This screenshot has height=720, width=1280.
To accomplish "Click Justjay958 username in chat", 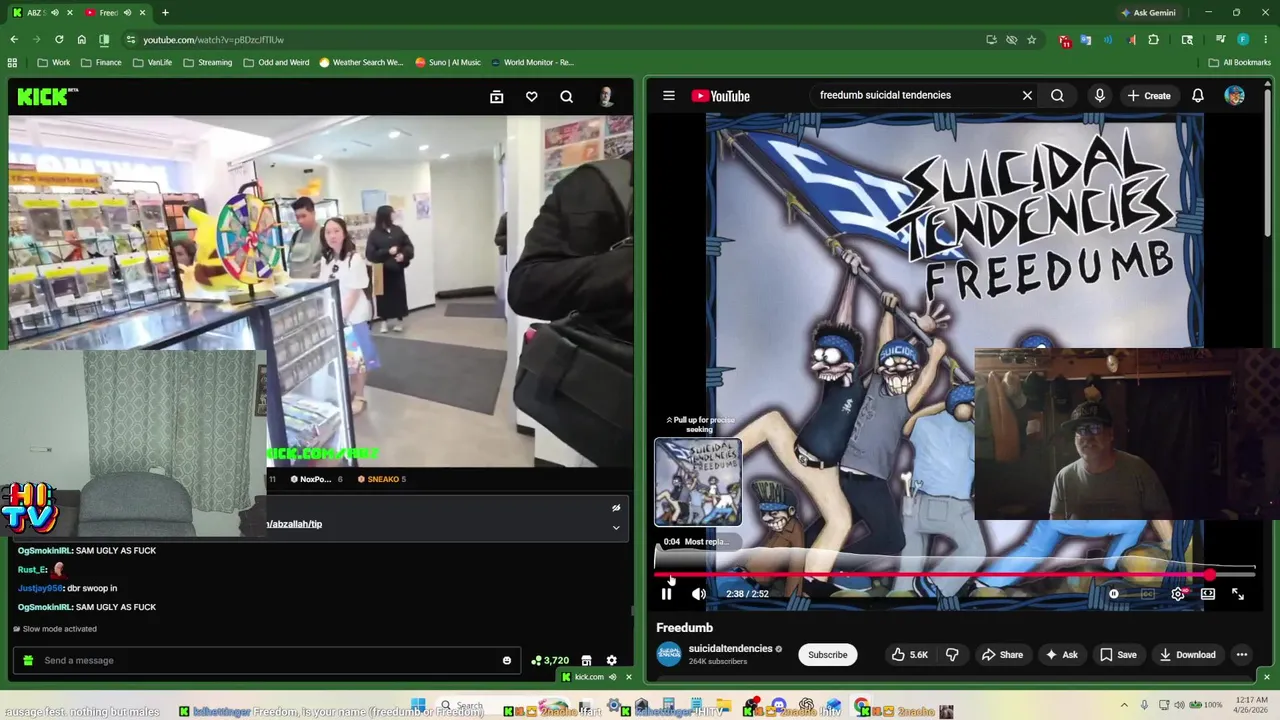I will point(40,588).
